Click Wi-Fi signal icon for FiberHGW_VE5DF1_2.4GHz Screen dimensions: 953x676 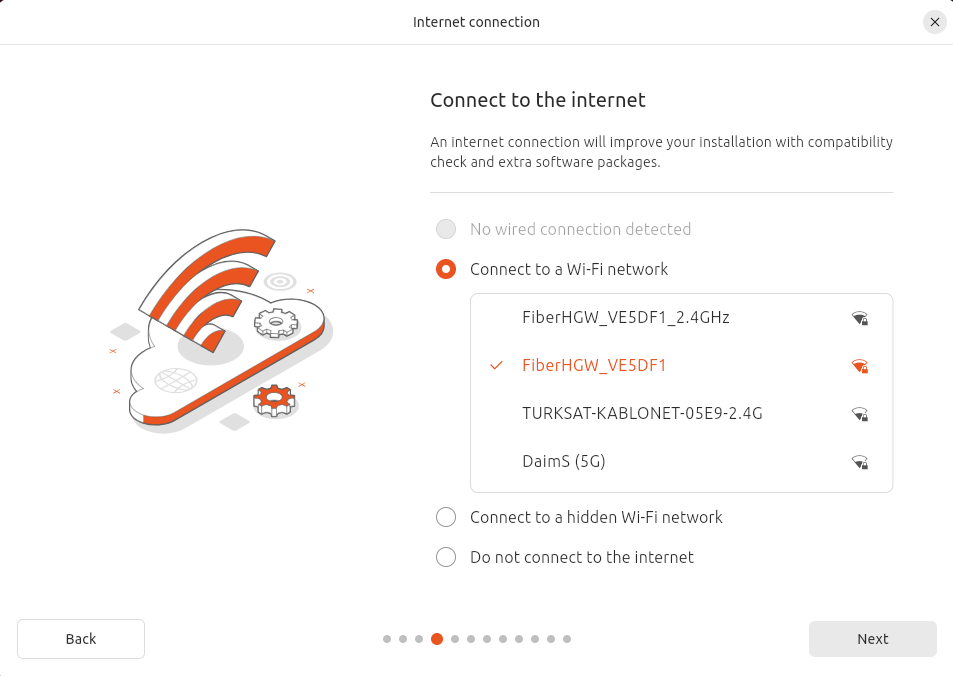(859, 319)
